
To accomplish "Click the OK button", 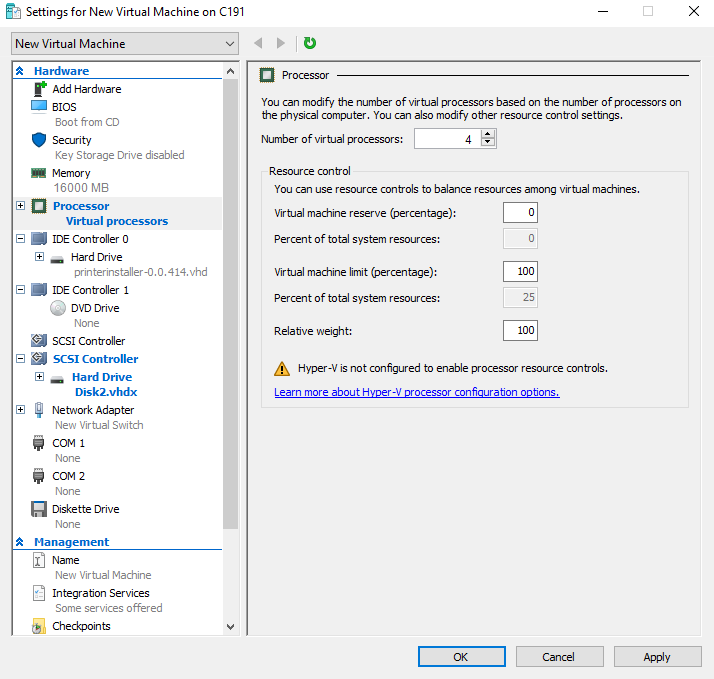I will 462,657.
